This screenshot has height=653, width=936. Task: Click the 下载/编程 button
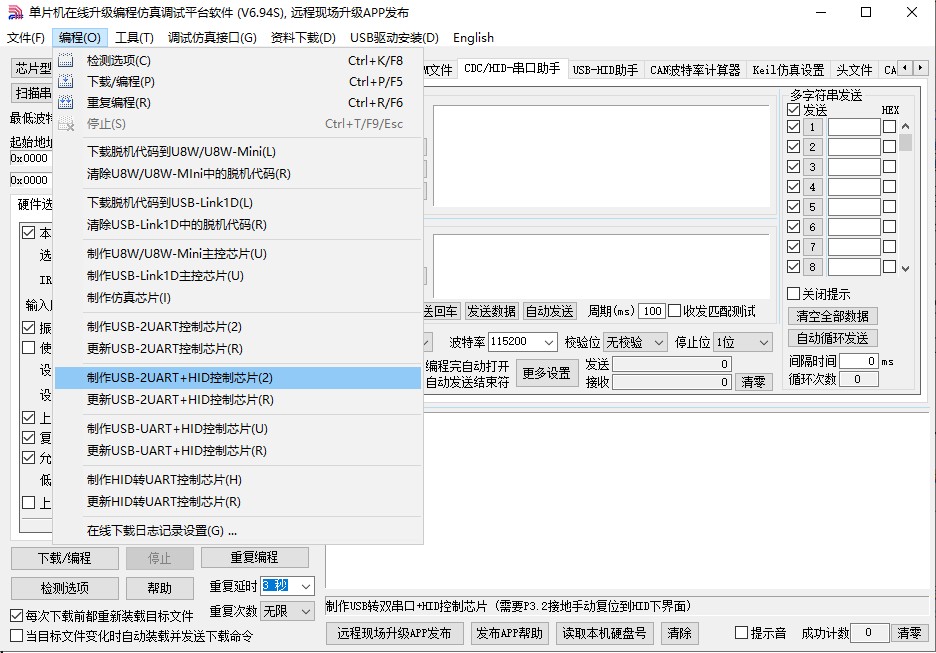pyautogui.click(x=64, y=558)
